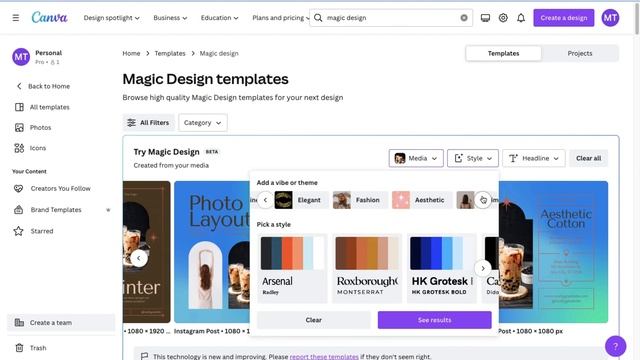Pick the HK Grotesk style palette
Image resolution: width=640 pixels, height=360 pixels.
point(442,268)
